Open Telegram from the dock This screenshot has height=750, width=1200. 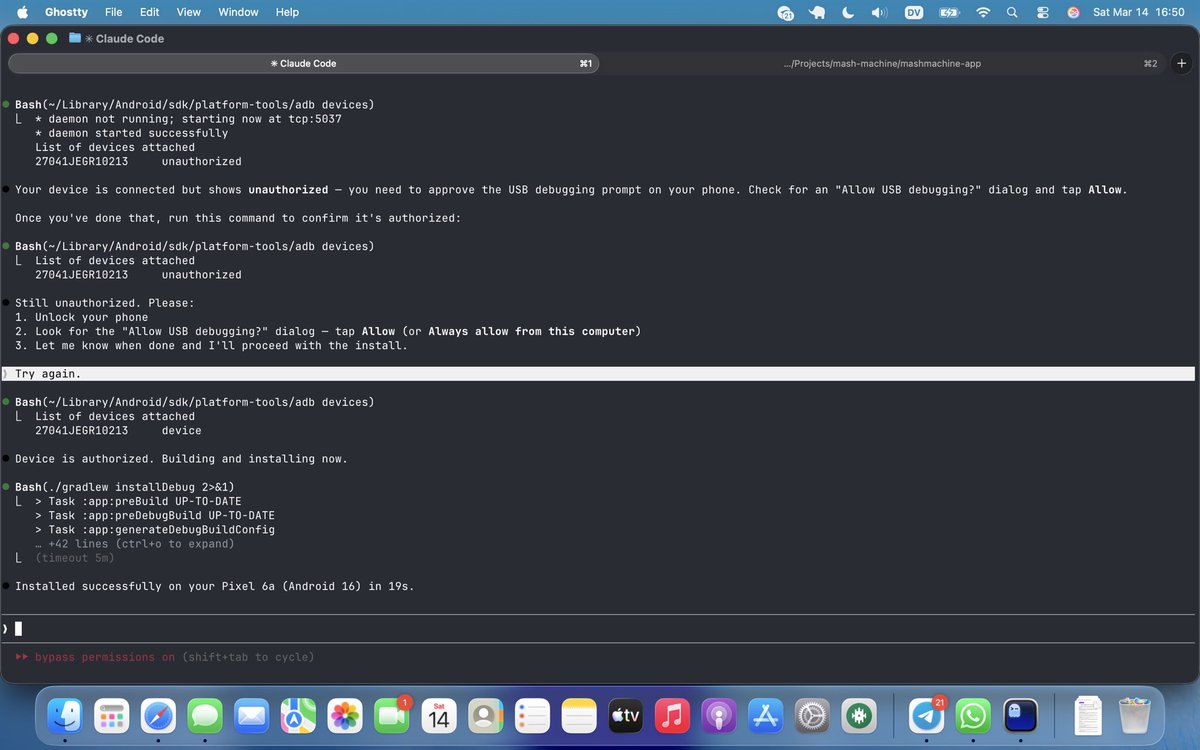(927, 715)
